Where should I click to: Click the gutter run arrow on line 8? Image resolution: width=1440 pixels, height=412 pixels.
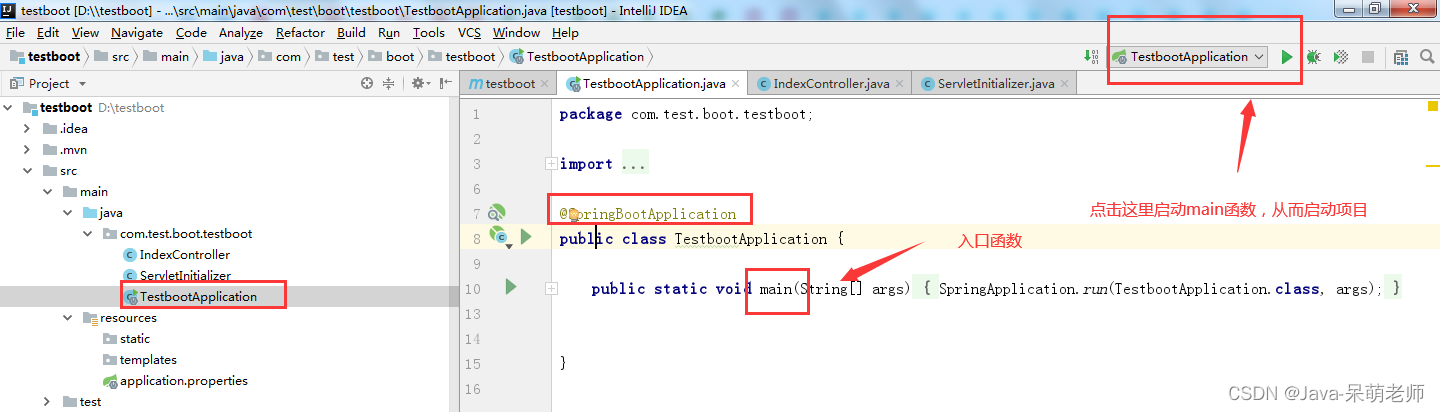(x=525, y=237)
